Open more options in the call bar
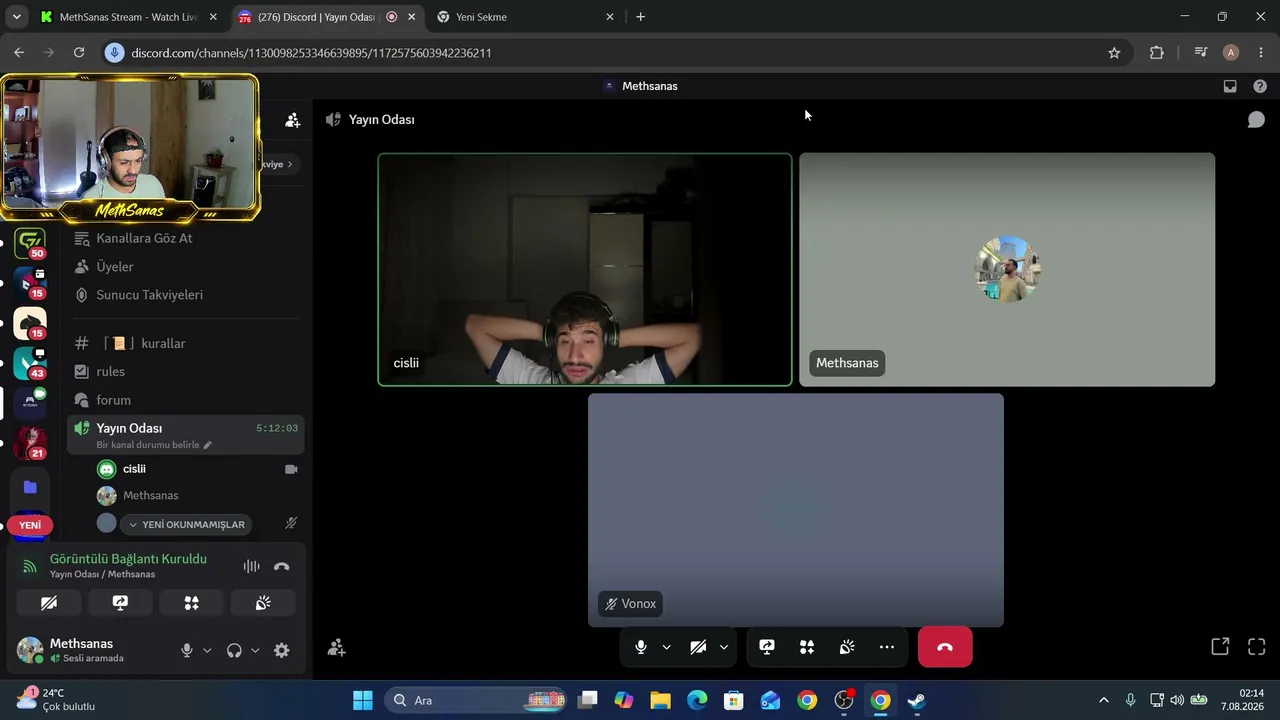 coord(887,647)
